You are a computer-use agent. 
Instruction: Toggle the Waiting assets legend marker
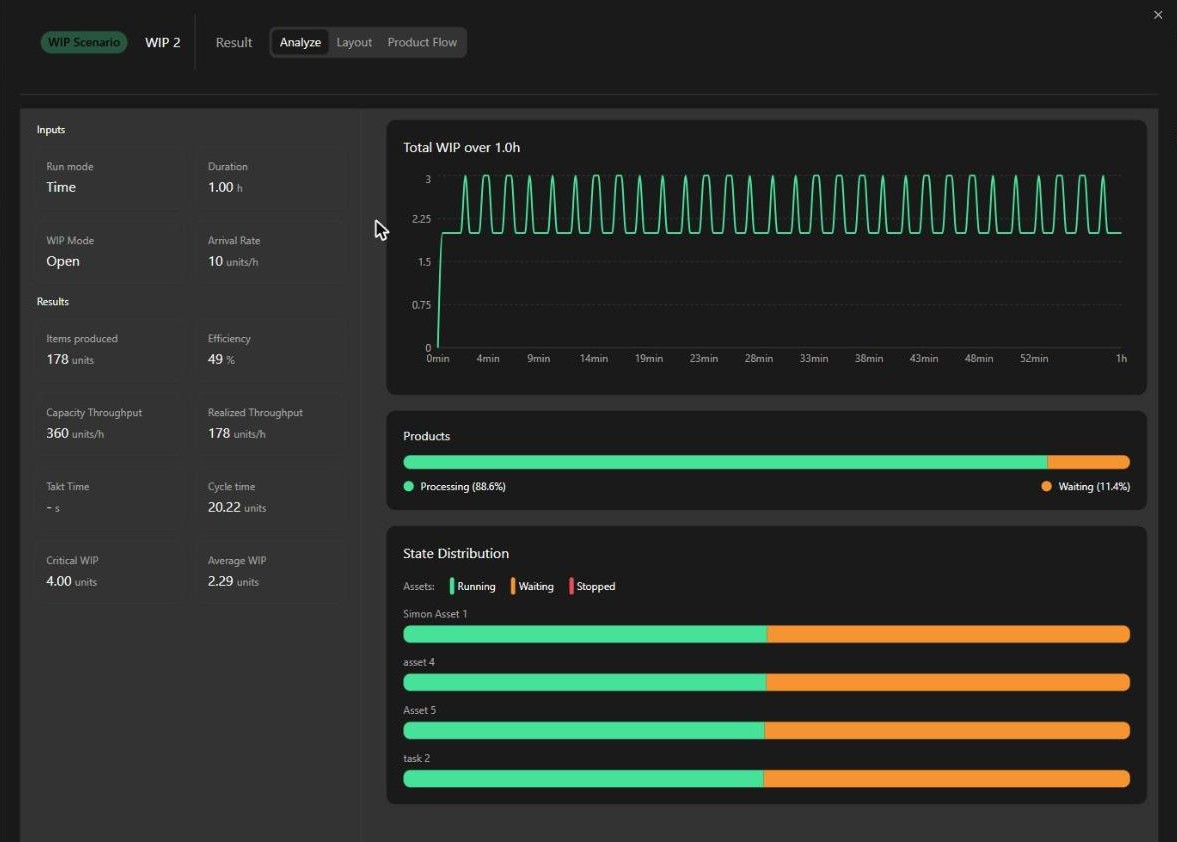[513, 586]
